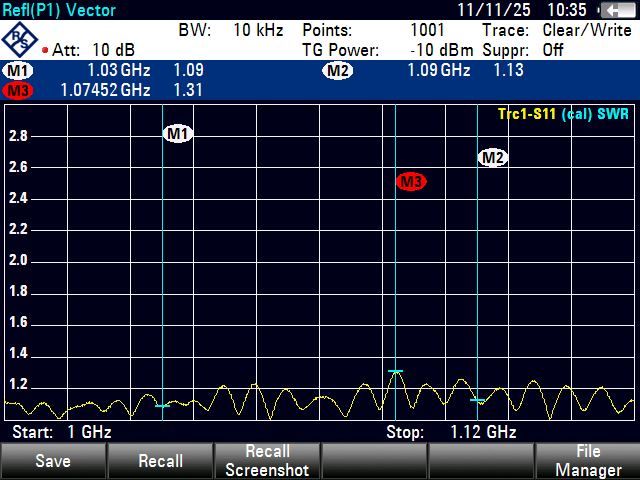Image resolution: width=640 pixels, height=480 pixels.
Task: Select the M2 marker label on graph
Action: pos(493,158)
